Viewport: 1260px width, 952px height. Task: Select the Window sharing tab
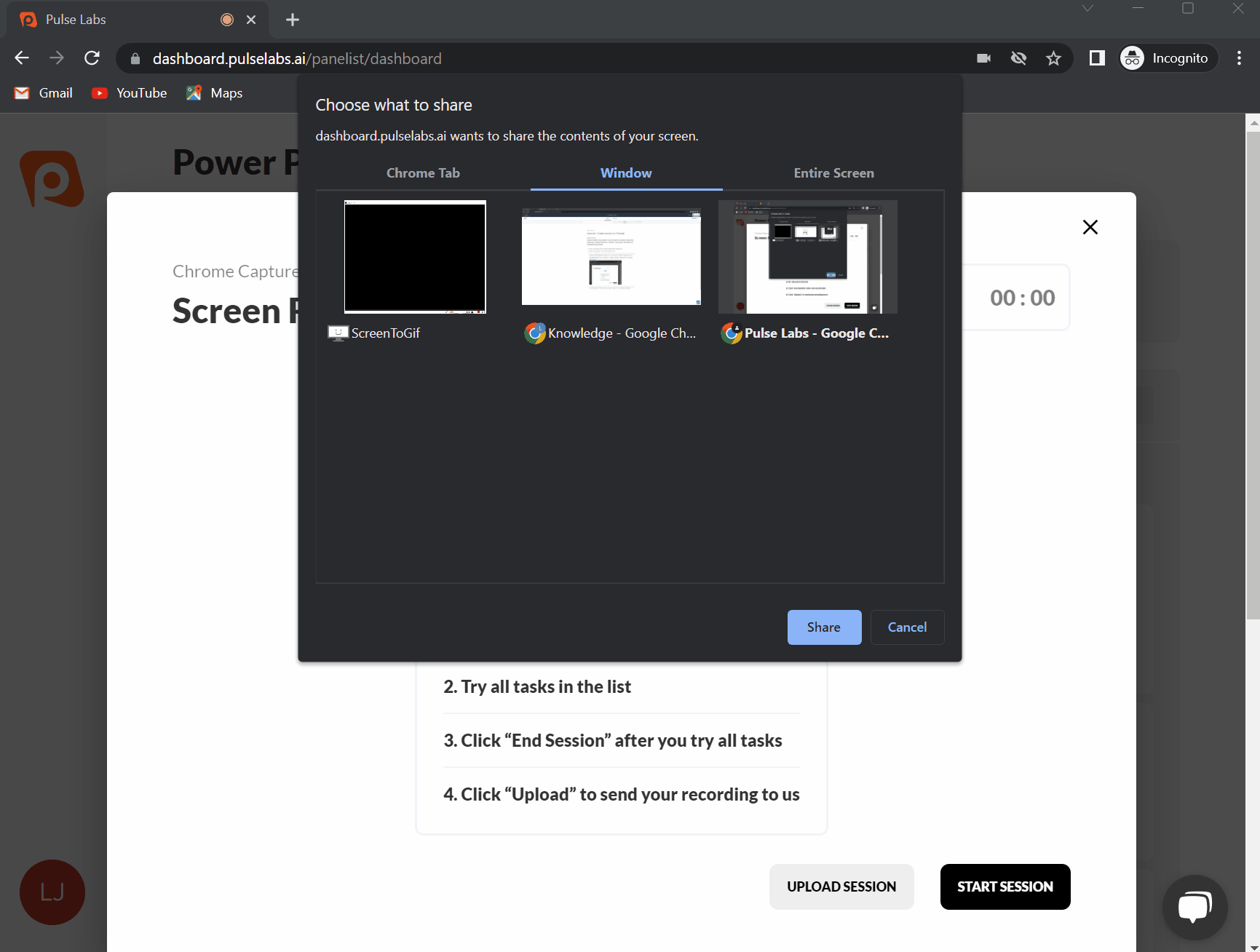click(626, 173)
